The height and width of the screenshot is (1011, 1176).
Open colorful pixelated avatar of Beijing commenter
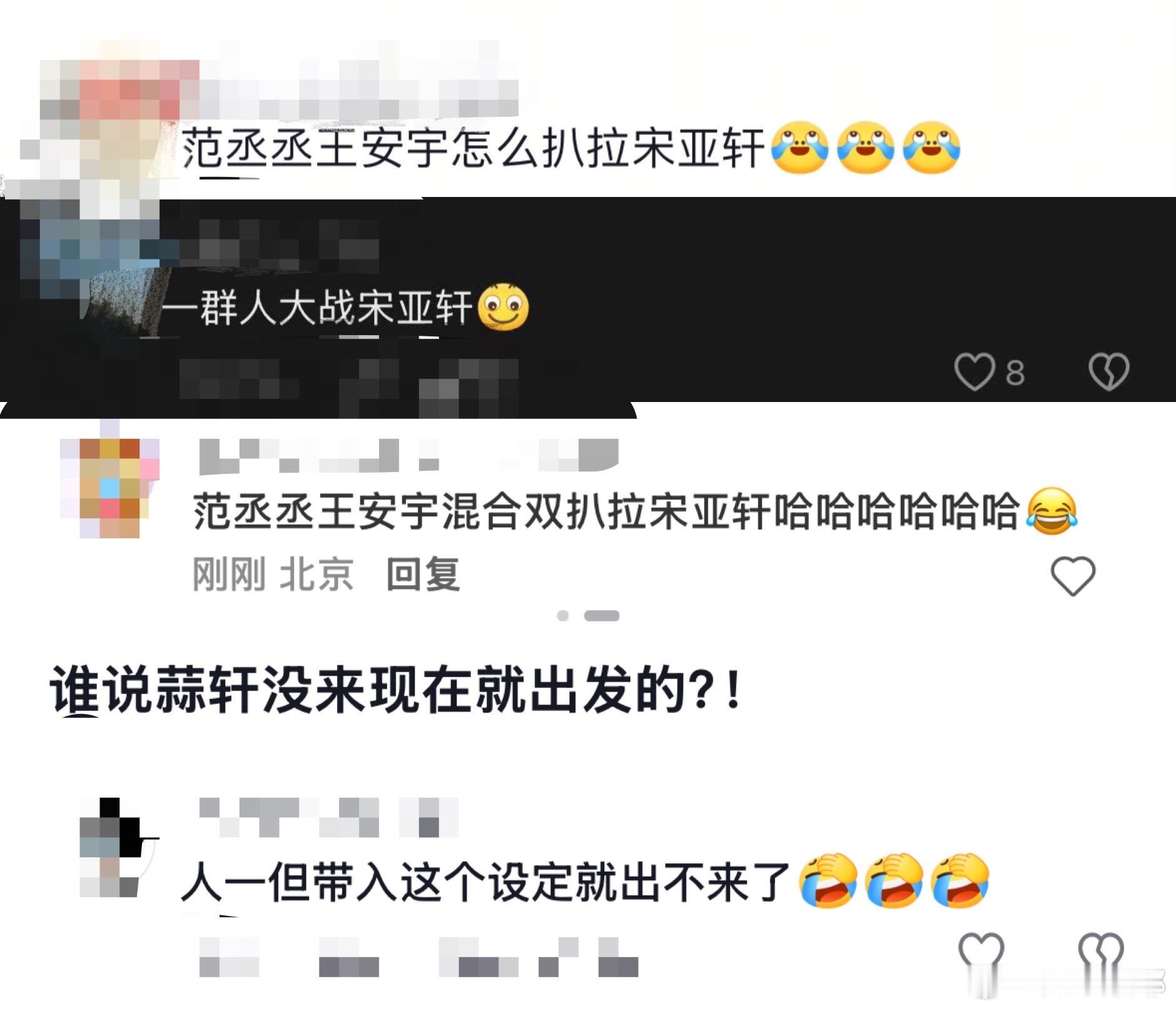coord(110,488)
